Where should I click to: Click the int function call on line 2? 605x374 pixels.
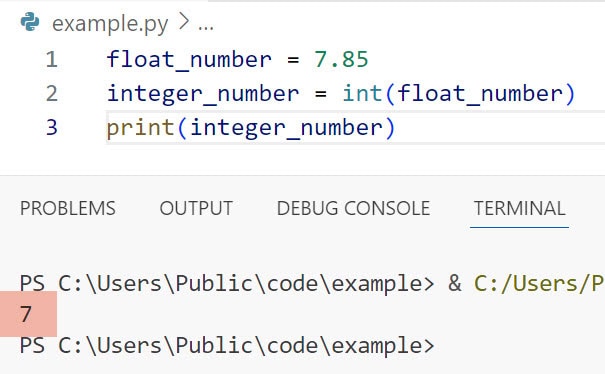click(x=362, y=93)
